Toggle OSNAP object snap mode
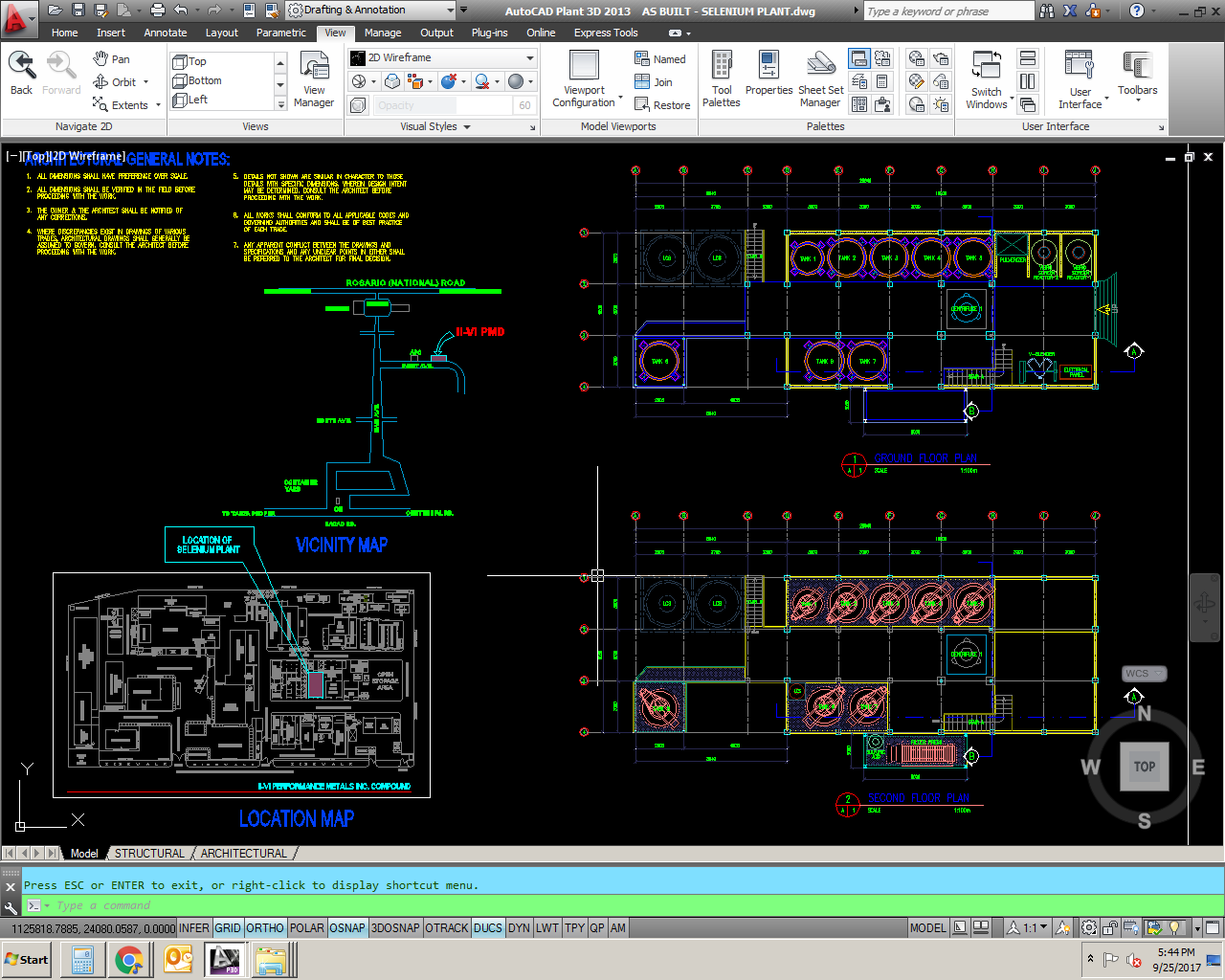This screenshot has height=980, width=1225. 347,927
